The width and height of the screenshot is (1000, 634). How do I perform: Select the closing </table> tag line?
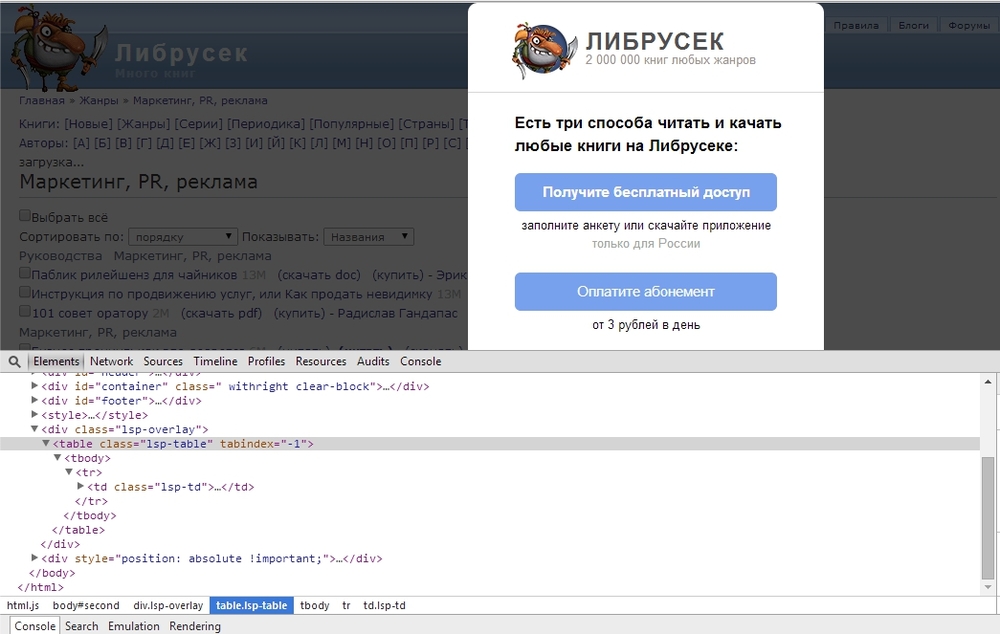pyautogui.click(x=78, y=530)
